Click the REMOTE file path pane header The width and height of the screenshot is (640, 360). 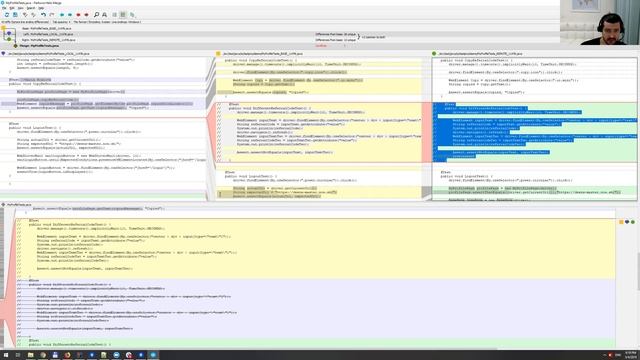click(x=480, y=53)
